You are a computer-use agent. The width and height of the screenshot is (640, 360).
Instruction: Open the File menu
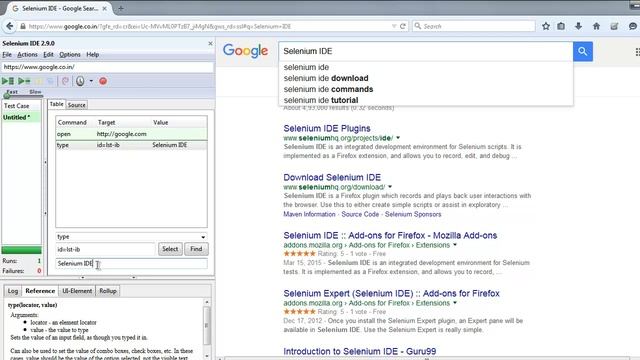(x=7, y=54)
